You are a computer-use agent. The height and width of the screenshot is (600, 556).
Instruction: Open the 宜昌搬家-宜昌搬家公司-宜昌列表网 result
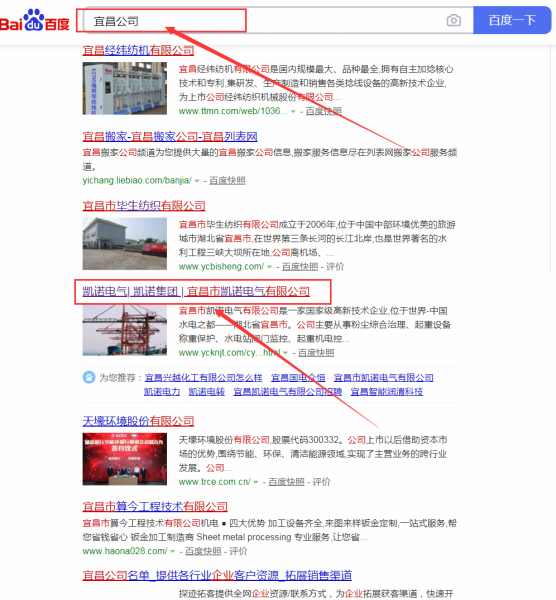tap(170, 137)
